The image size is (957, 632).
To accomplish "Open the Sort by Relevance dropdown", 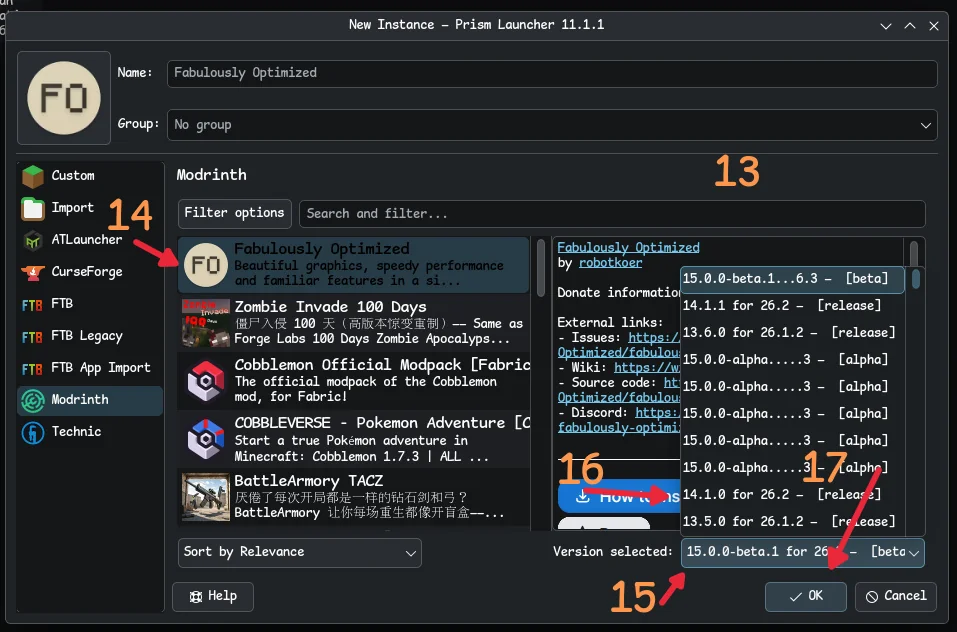I will (x=300, y=553).
